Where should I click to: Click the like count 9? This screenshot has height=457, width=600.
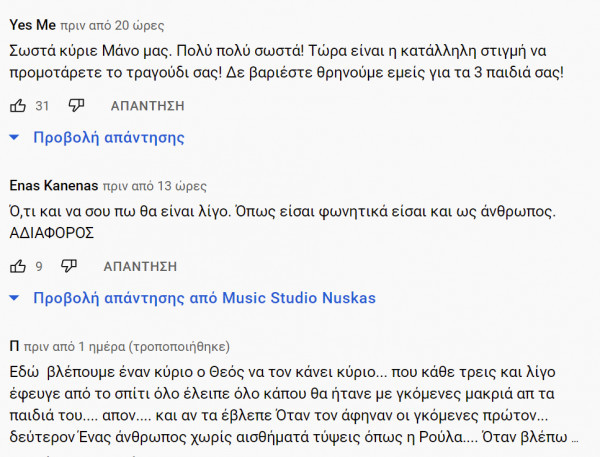click(39, 266)
